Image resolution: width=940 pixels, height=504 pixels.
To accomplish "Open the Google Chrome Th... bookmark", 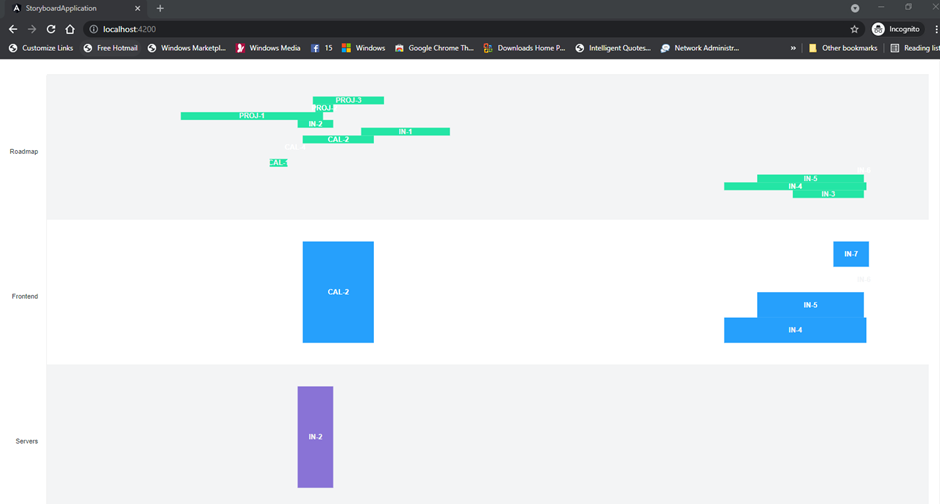I will (x=434, y=48).
